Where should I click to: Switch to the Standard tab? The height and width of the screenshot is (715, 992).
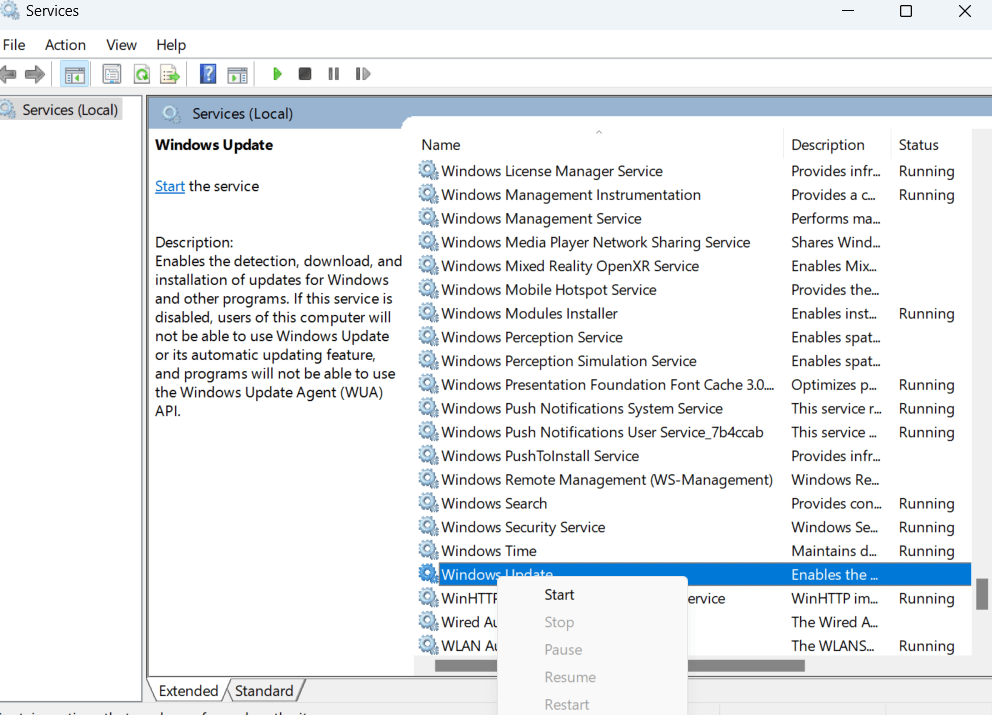264,691
